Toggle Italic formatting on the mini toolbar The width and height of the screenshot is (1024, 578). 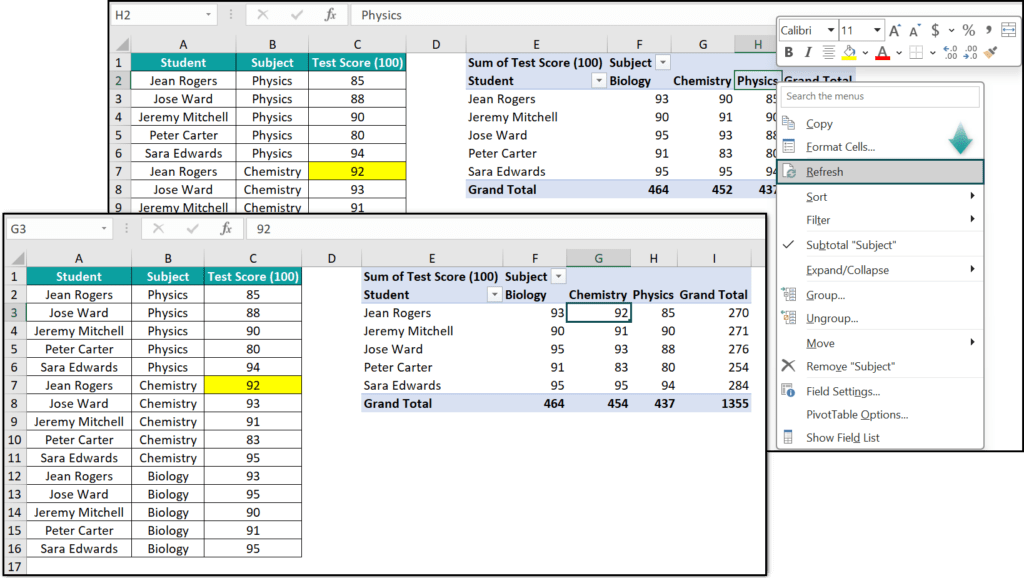808,51
